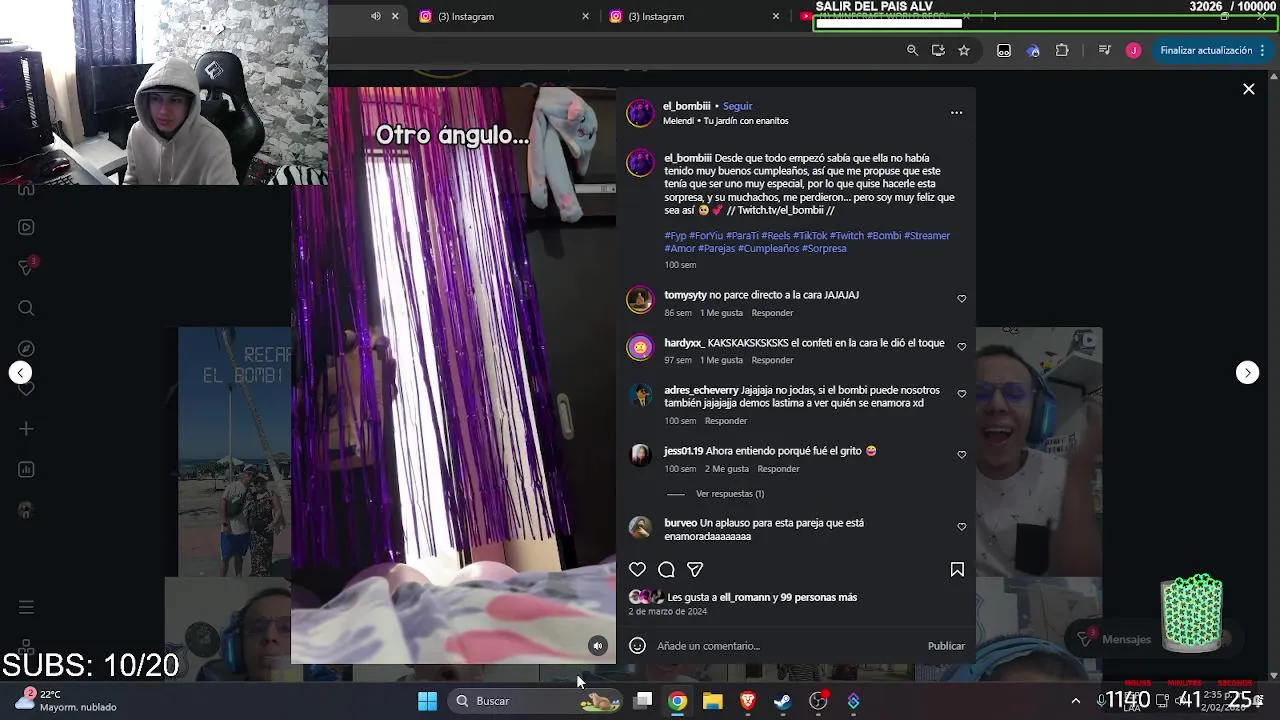Click into Añade un comentario field
The width and height of the screenshot is (1280, 720).
(x=785, y=646)
